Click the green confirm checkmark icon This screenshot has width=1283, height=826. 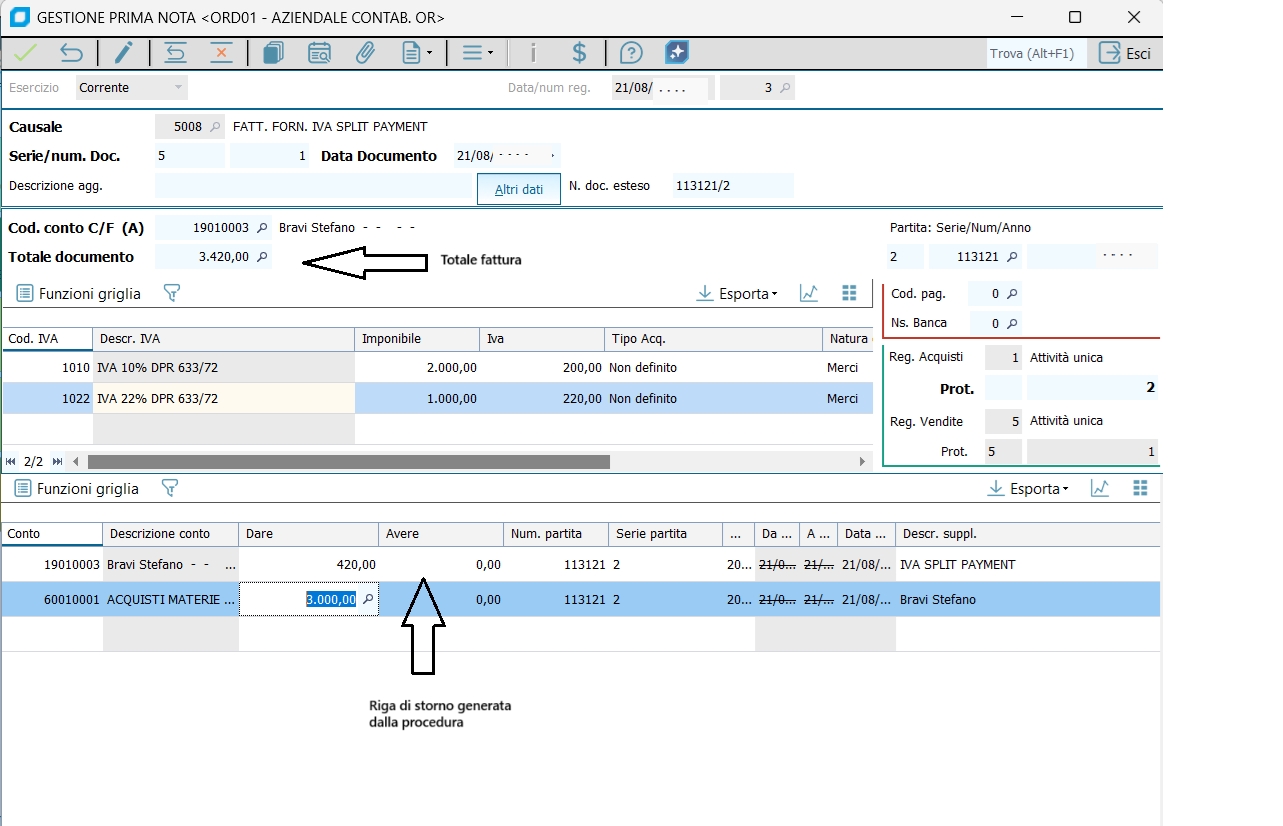[x=24, y=53]
